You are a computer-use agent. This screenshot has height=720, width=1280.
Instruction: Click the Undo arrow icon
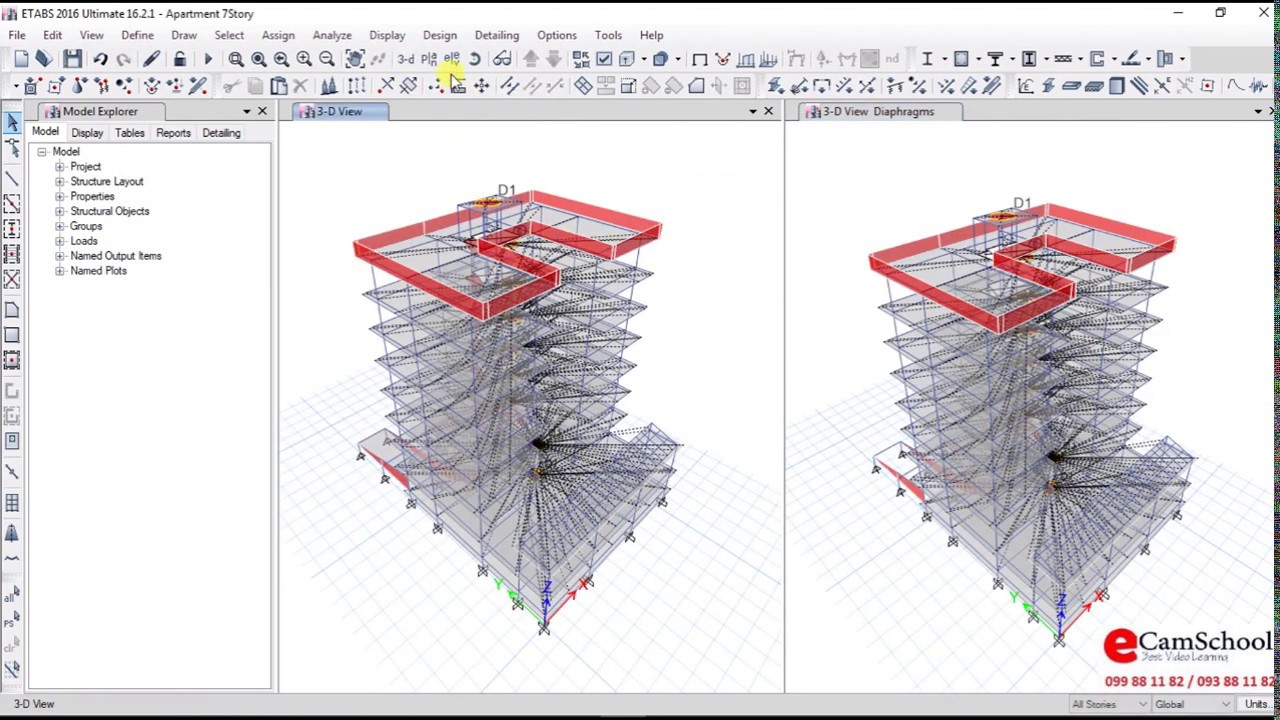coord(101,59)
